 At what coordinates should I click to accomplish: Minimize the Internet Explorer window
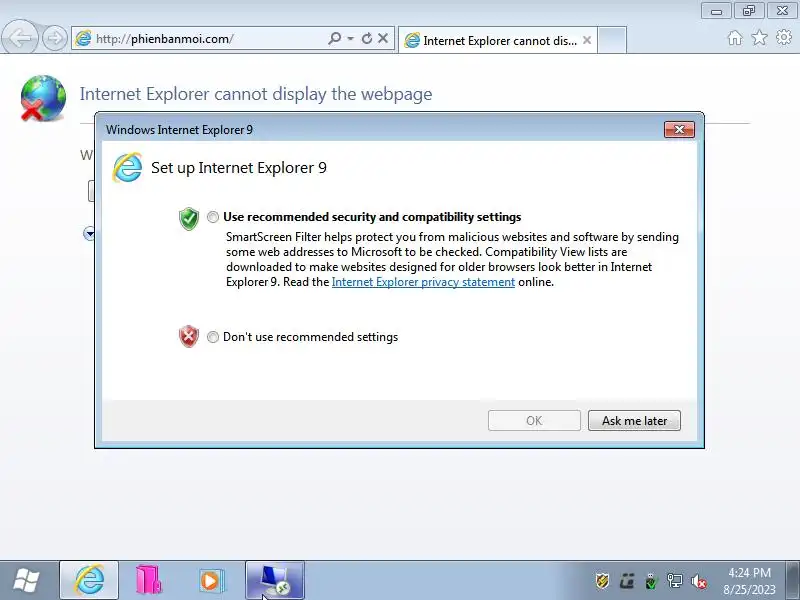coord(716,11)
